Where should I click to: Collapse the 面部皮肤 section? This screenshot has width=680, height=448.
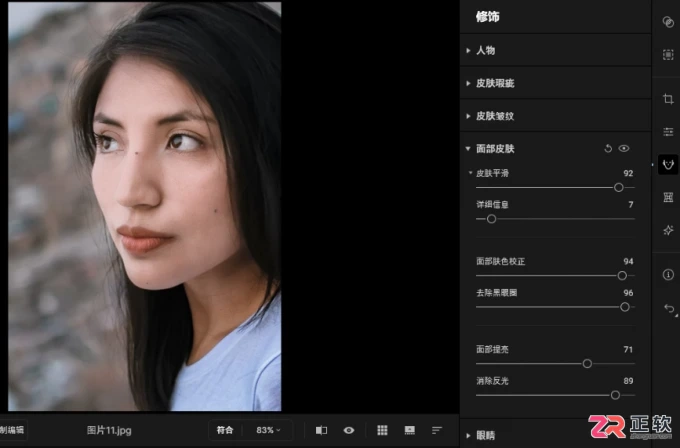[468, 149]
